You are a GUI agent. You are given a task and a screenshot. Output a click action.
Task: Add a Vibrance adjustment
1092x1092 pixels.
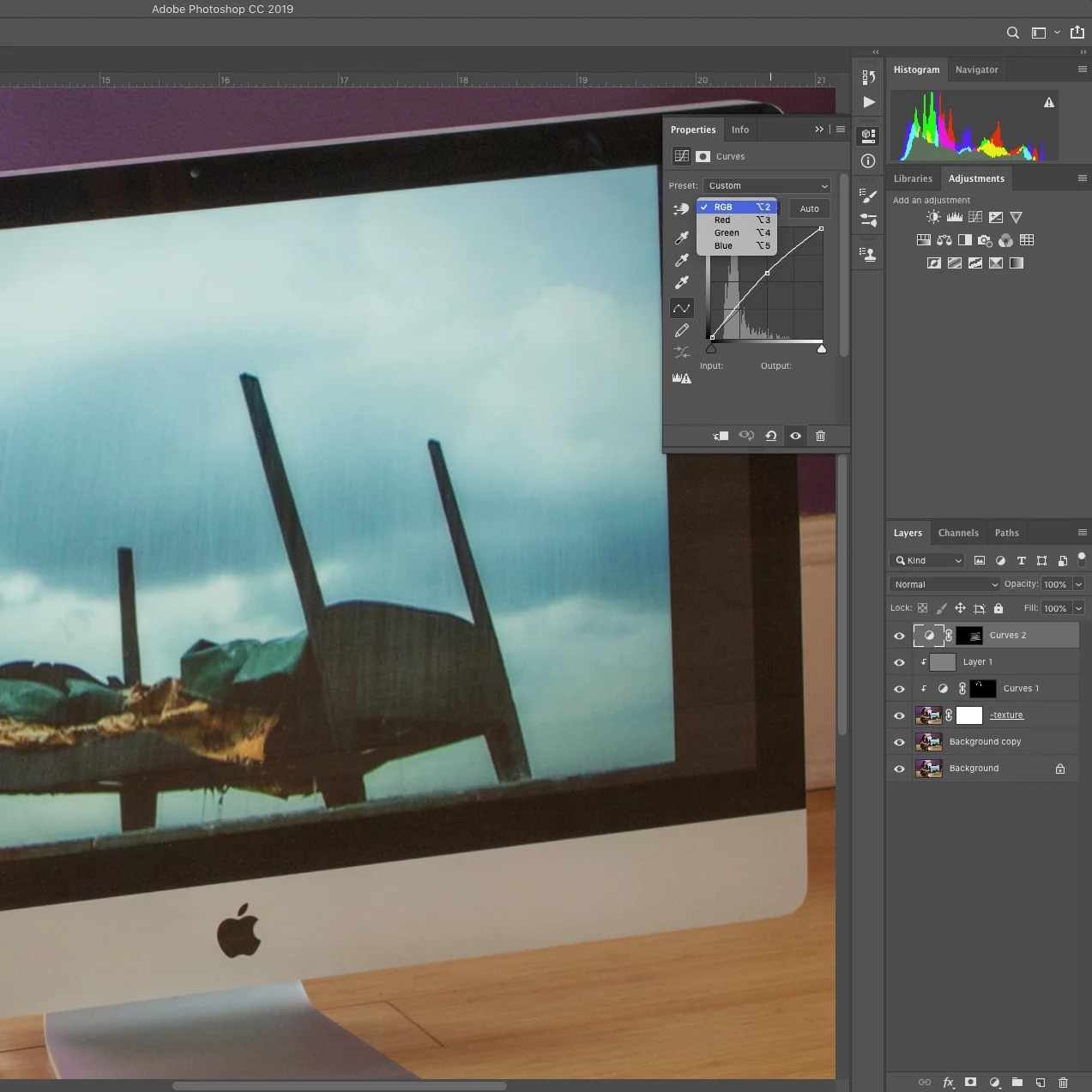(x=1016, y=217)
